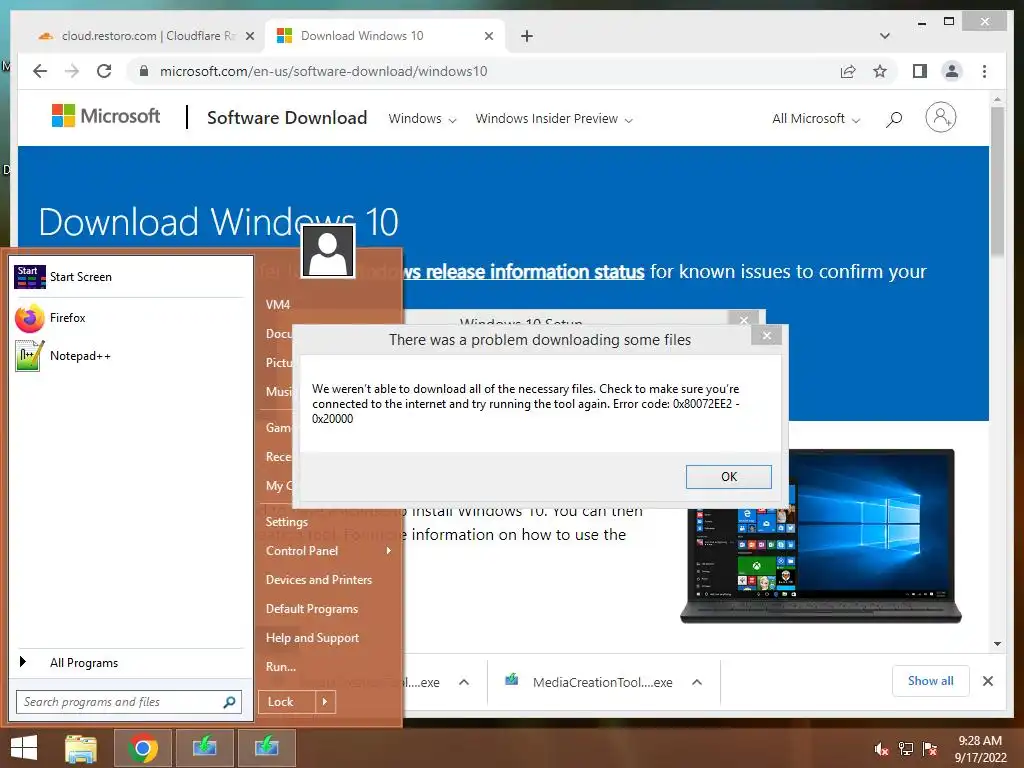This screenshot has height=768, width=1024.
Task: Open the browser side panel icon
Action: (x=920, y=71)
